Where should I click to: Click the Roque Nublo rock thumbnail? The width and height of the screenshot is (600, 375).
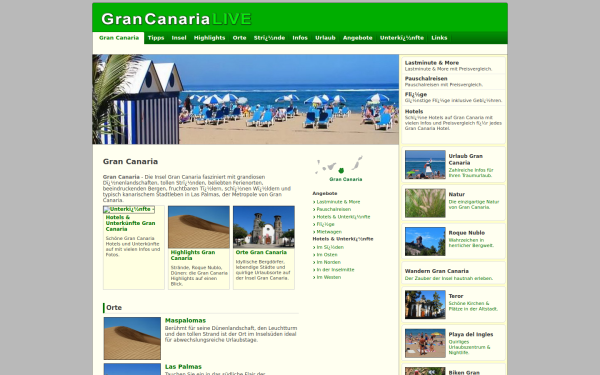click(x=425, y=241)
